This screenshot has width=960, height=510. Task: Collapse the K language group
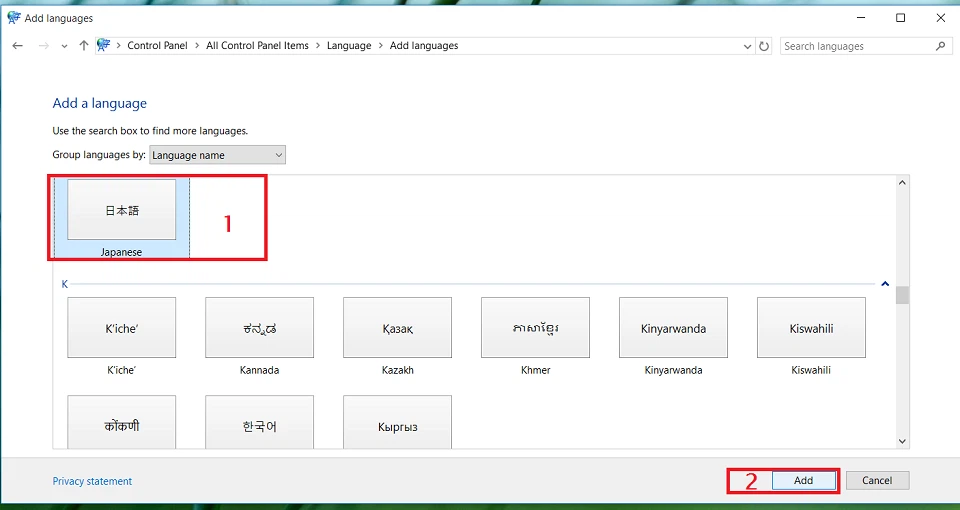(x=885, y=284)
